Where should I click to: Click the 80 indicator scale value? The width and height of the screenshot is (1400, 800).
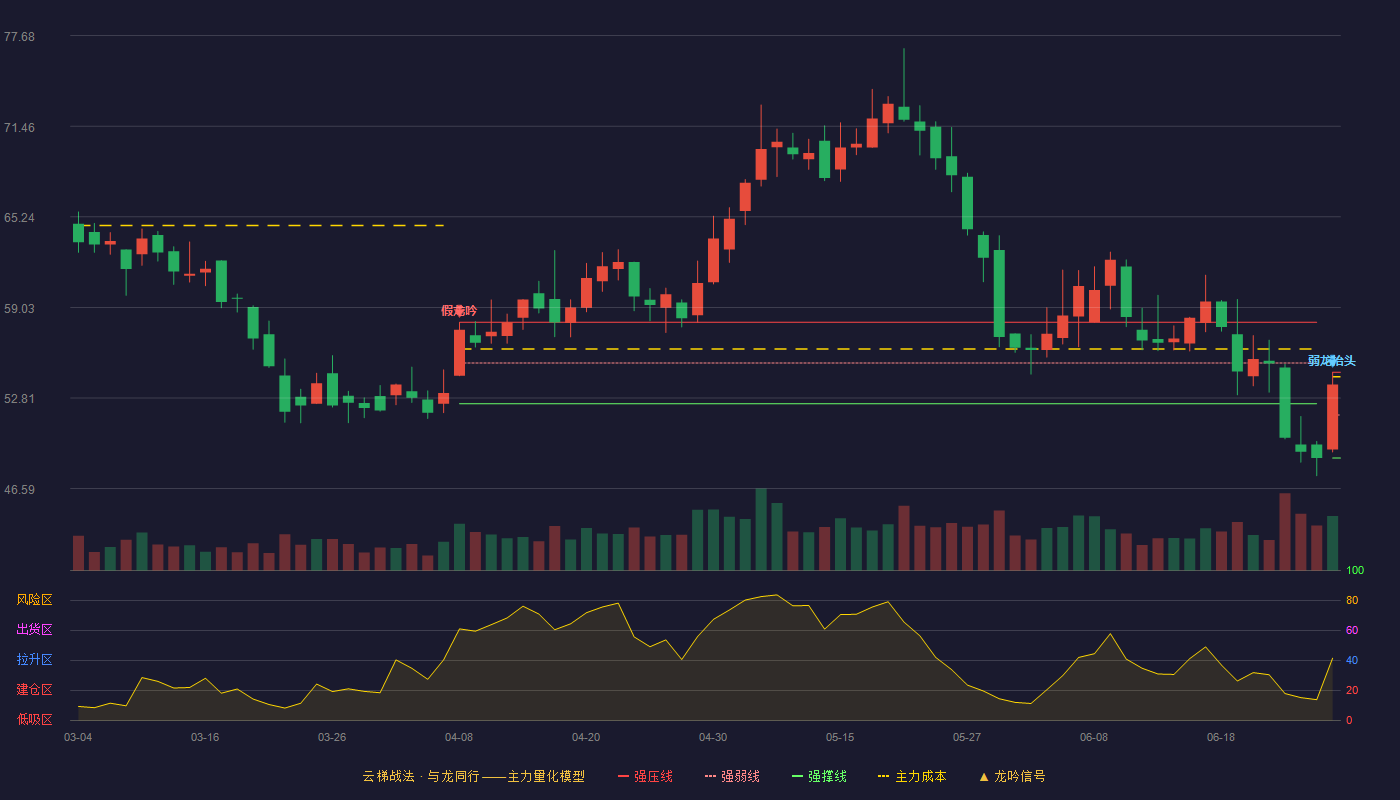(x=1352, y=600)
